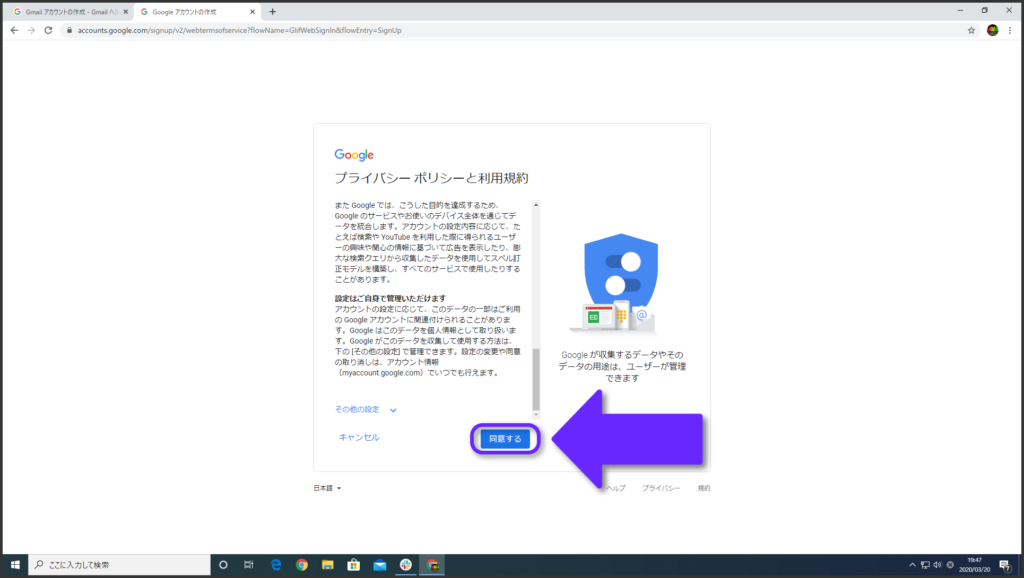Click the キャンセル link
1024x578 pixels.
click(359, 437)
